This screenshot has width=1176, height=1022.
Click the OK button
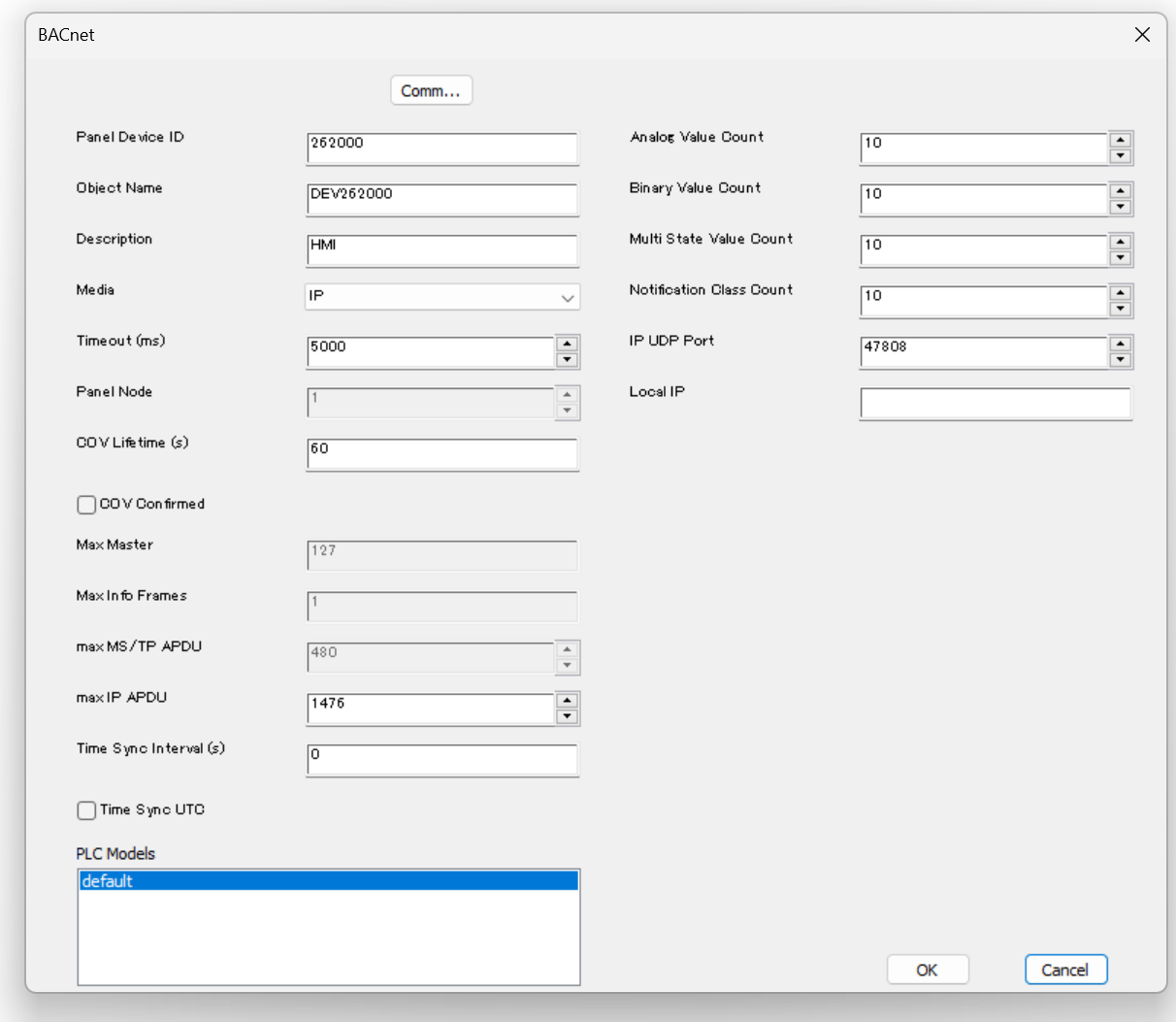click(928, 970)
